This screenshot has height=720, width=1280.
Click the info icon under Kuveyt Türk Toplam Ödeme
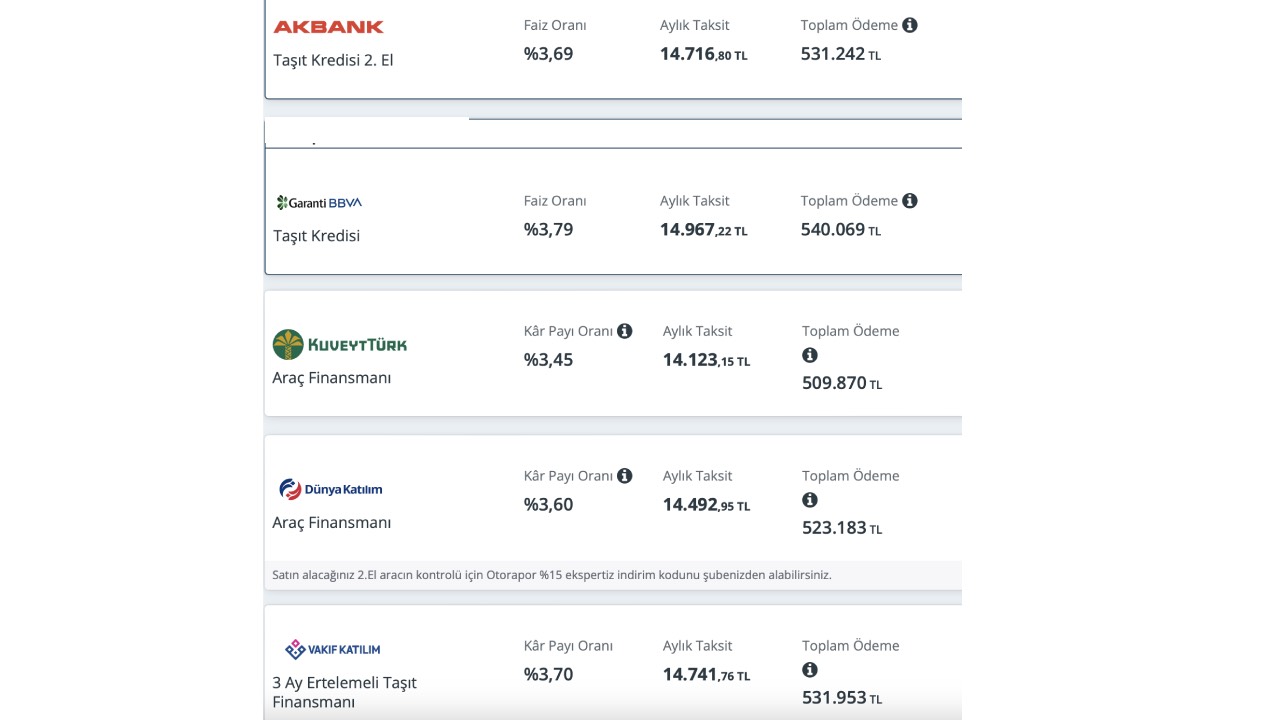pyautogui.click(x=810, y=355)
